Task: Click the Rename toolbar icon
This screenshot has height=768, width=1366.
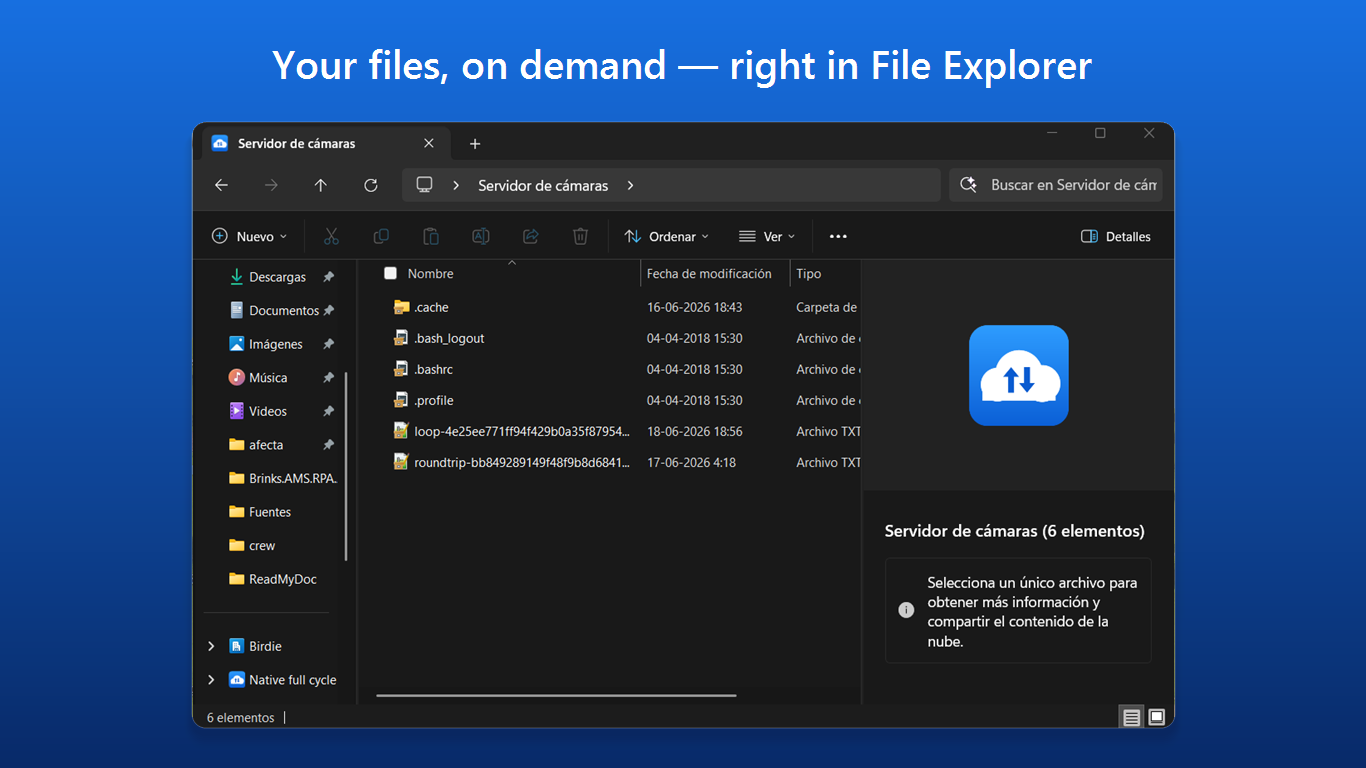Action: pos(481,237)
